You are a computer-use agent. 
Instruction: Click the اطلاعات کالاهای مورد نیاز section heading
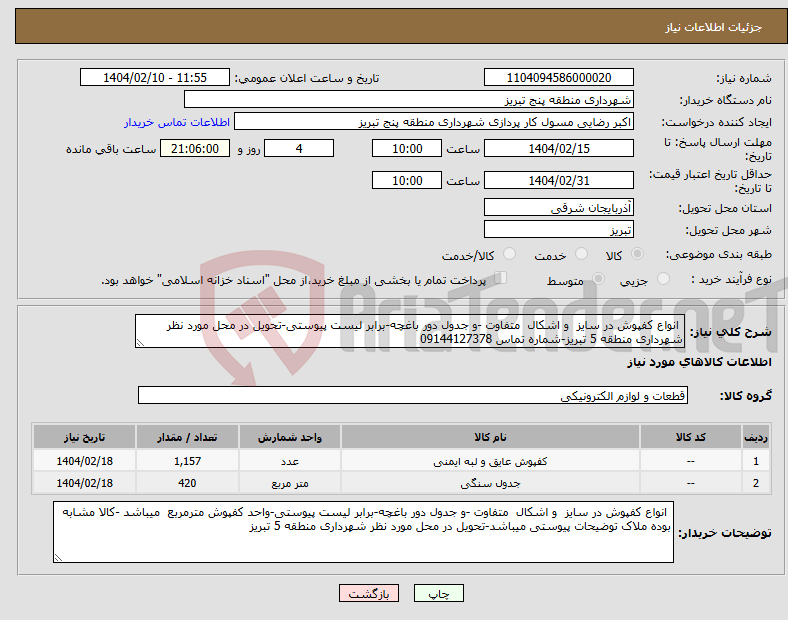[699, 362]
